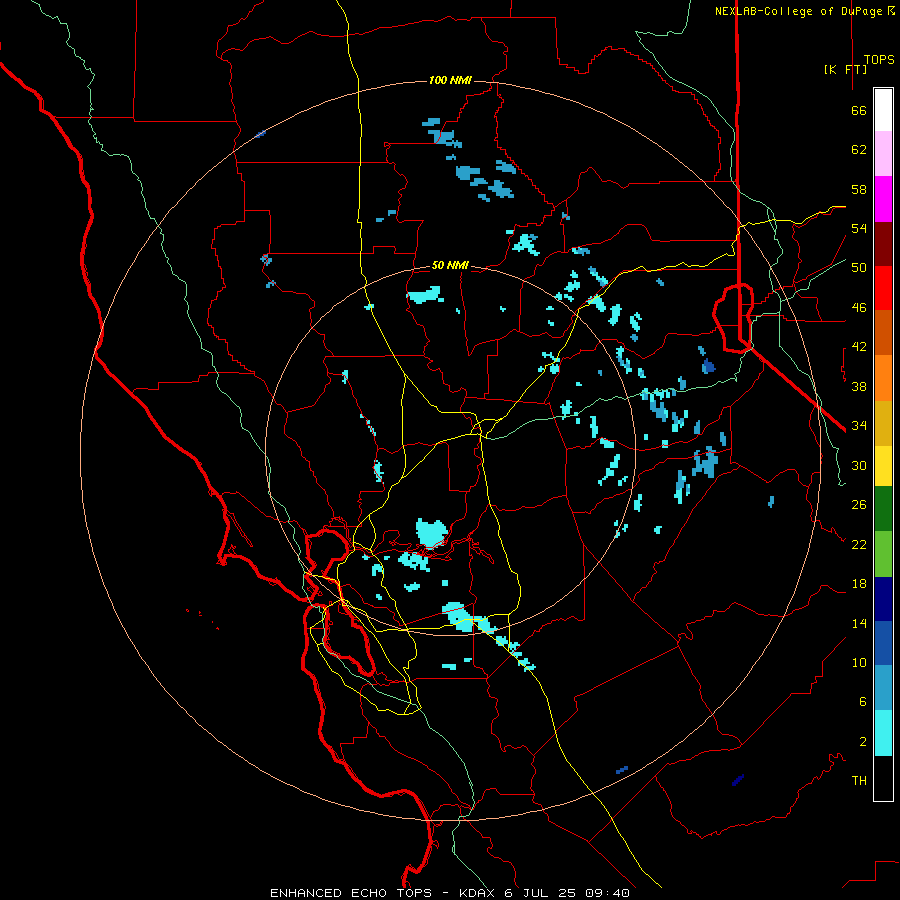Click the dark navy echo outside the ring
This screenshot has width=900, height=900.
(x=738, y=780)
